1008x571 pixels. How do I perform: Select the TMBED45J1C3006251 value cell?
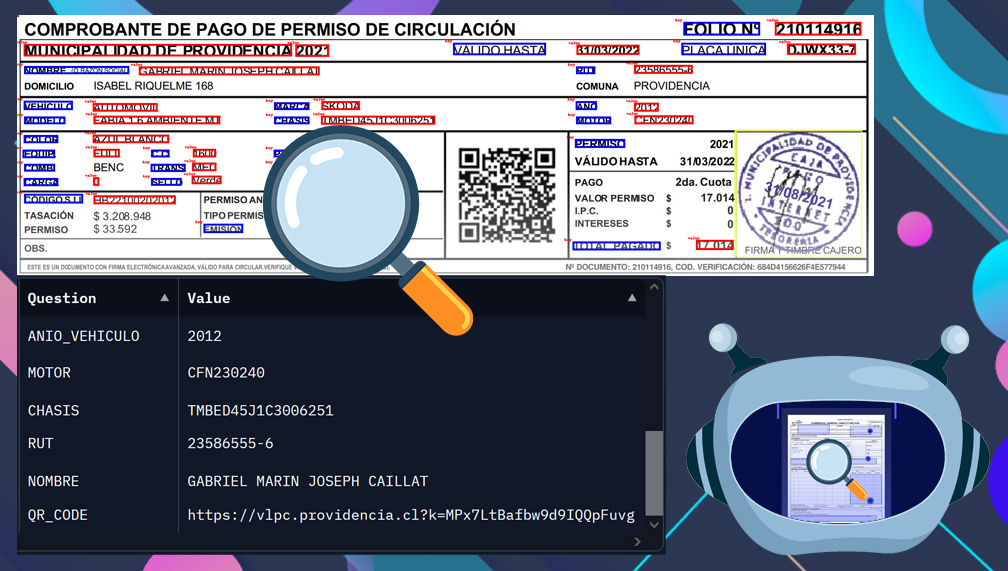260,410
